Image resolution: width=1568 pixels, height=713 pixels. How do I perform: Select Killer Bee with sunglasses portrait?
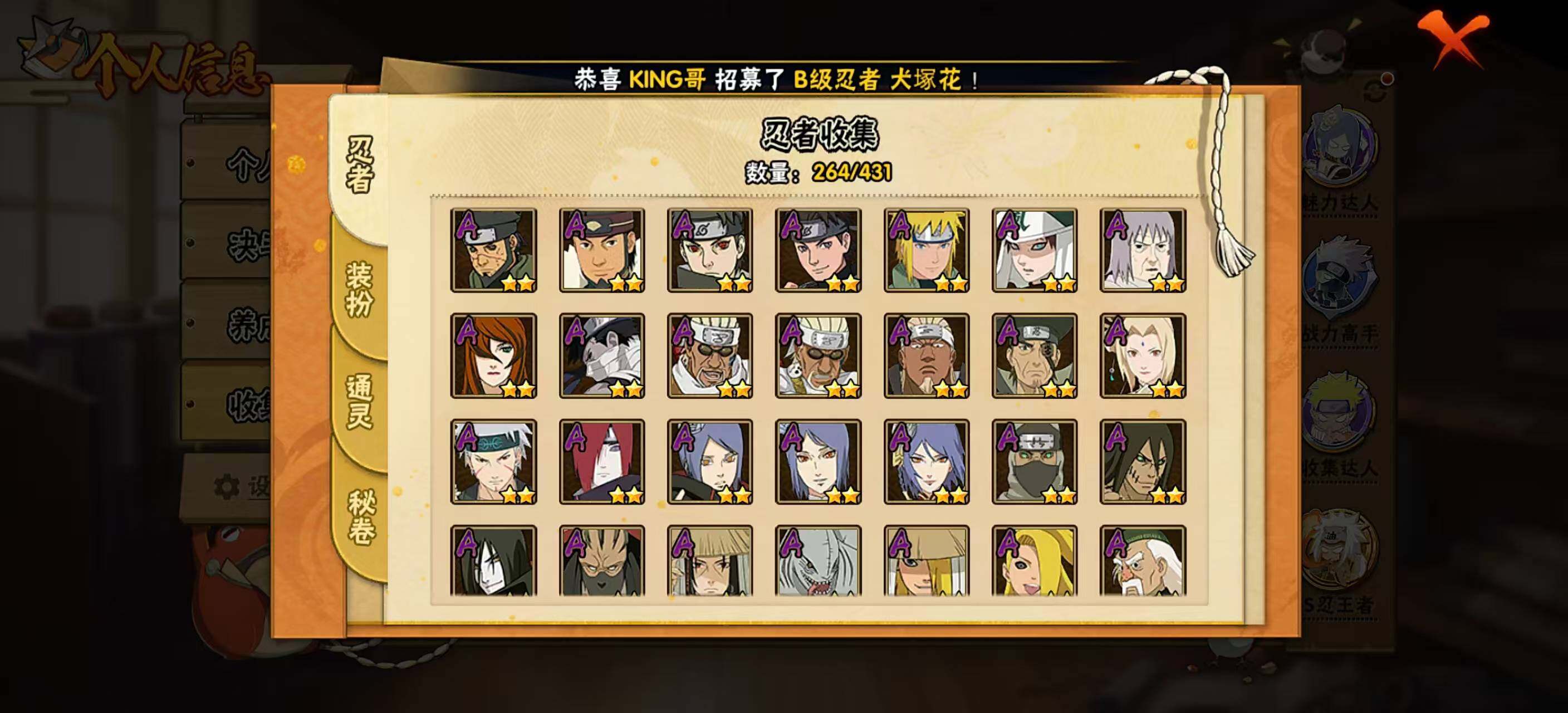click(710, 356)
